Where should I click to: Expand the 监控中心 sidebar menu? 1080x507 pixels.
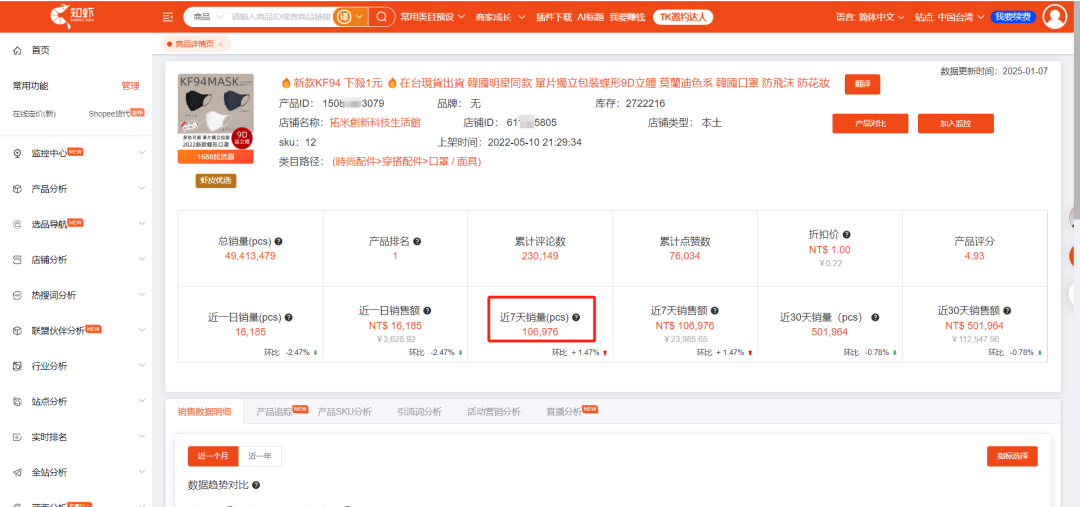(x=142, y=153)
